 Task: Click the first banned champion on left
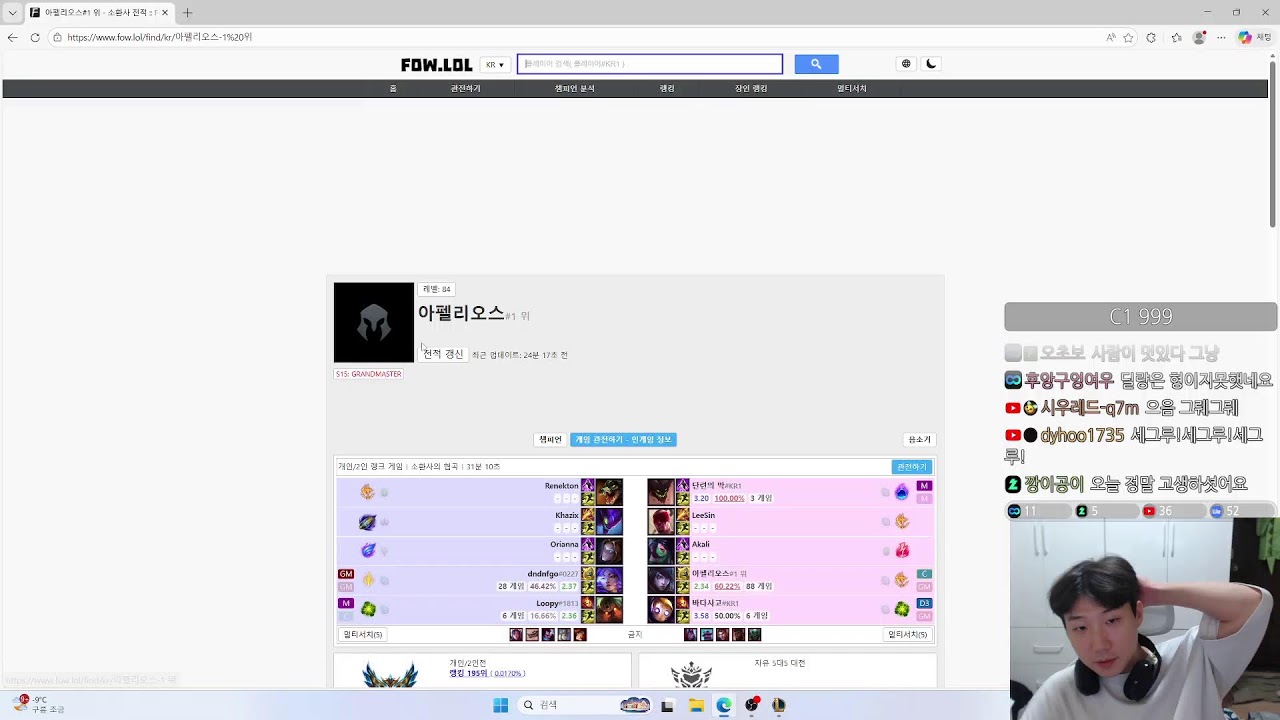point(516,635)
